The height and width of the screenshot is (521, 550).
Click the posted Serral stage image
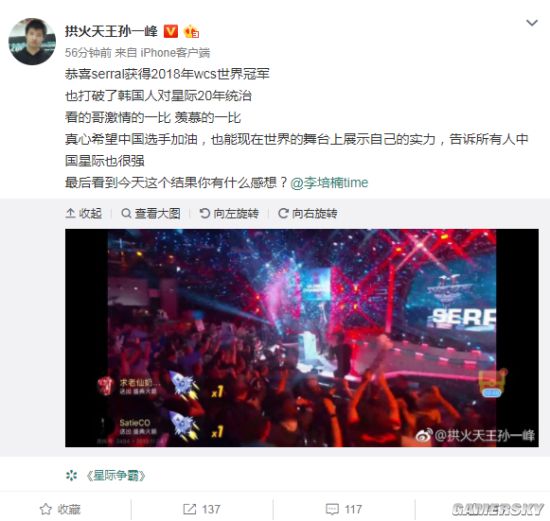pos(302,338)
